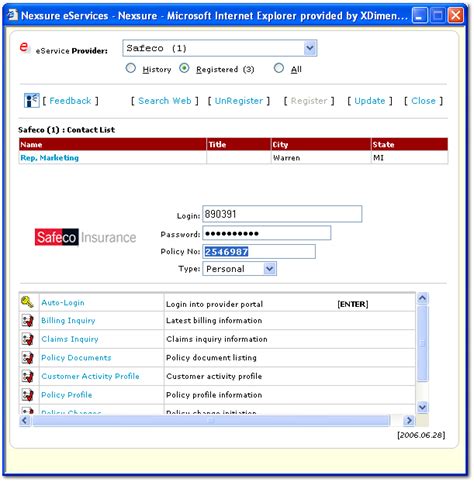Click the Safeco Insurance logo

point(85,237)
